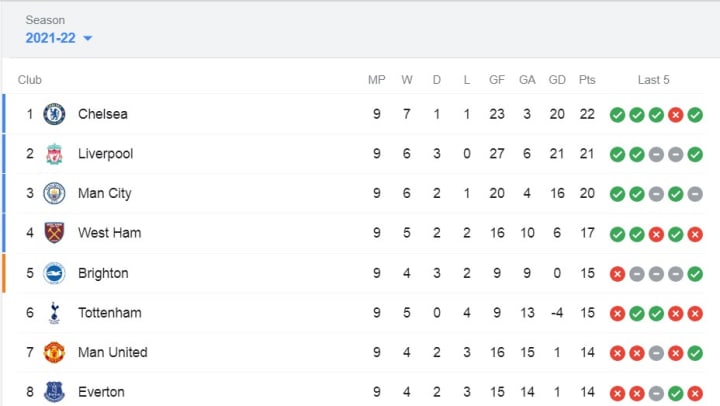Open the Man United team name link
720x406 pixels.
[x=112, y=352]
